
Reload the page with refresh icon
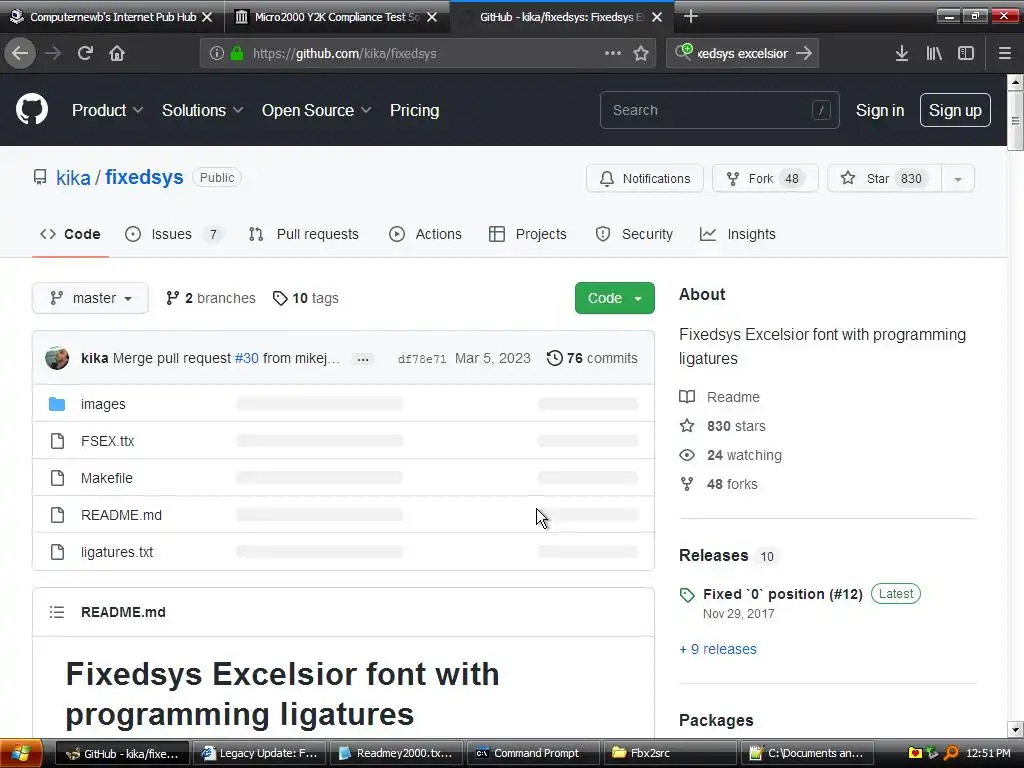coord(85,54)
